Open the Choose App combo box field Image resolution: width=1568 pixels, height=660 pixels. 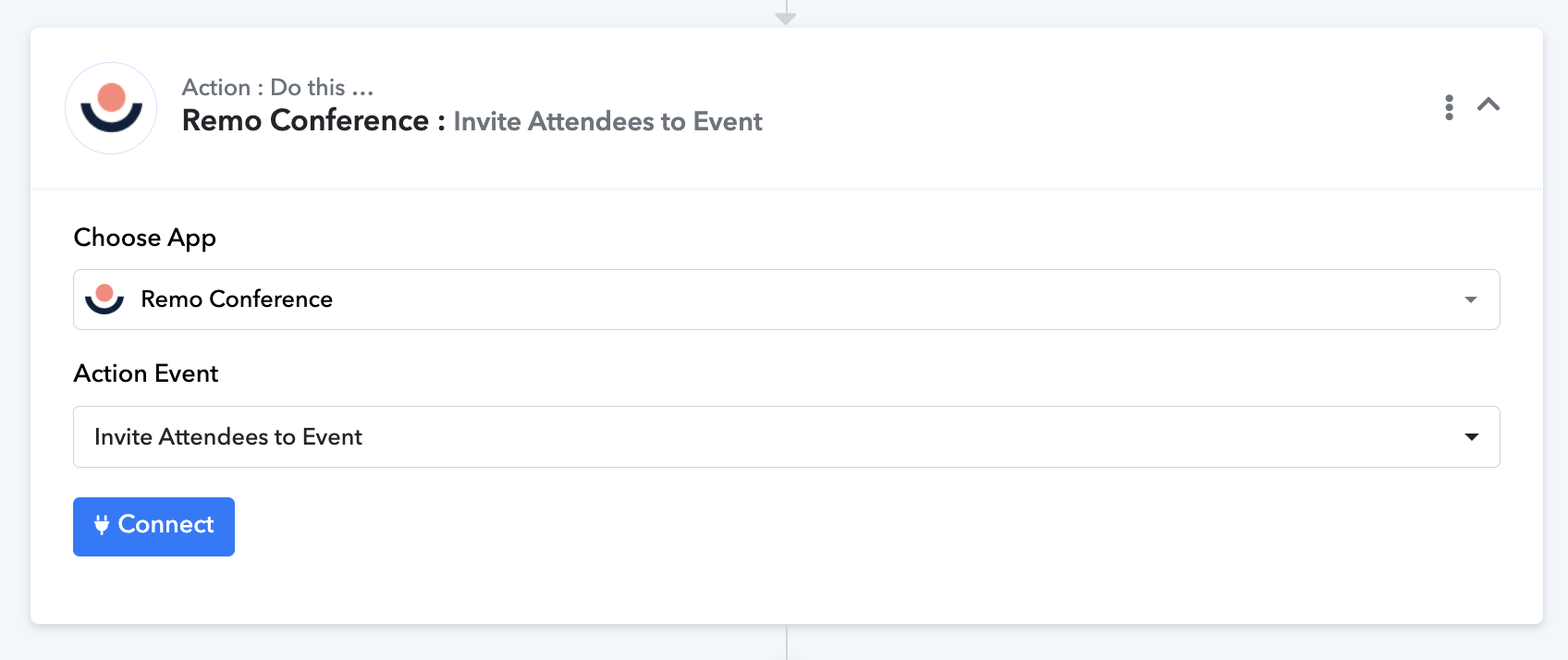coord(786,299)
